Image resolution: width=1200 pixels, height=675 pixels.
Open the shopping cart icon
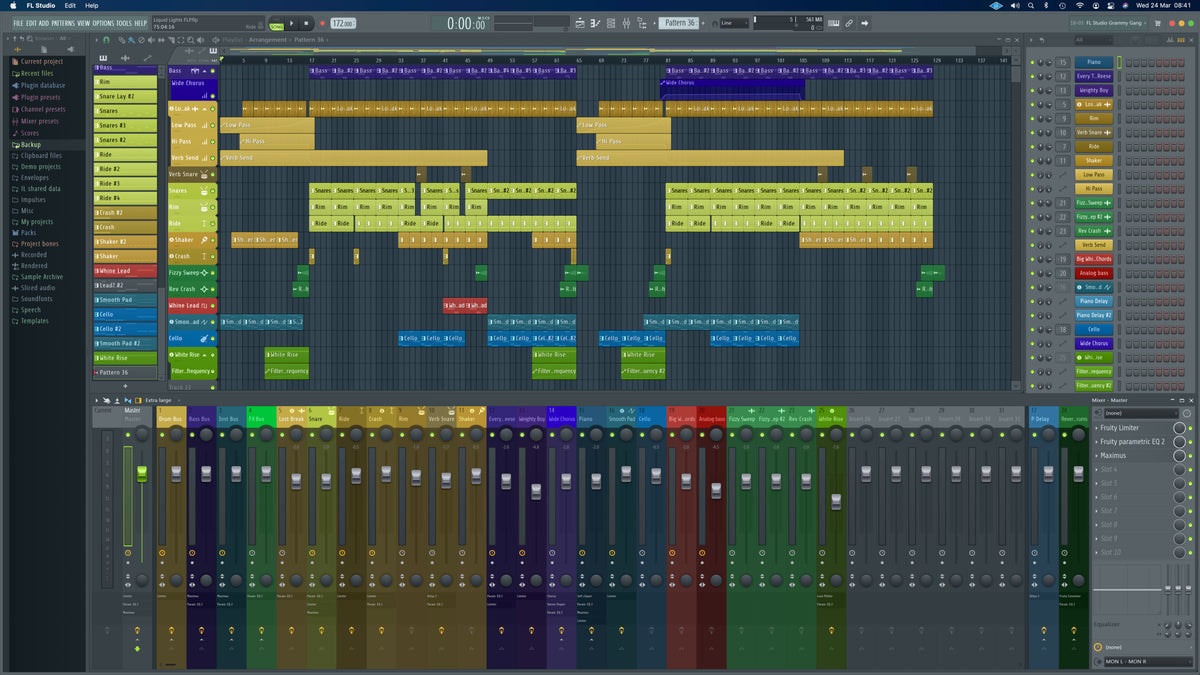click(1157, 23)
